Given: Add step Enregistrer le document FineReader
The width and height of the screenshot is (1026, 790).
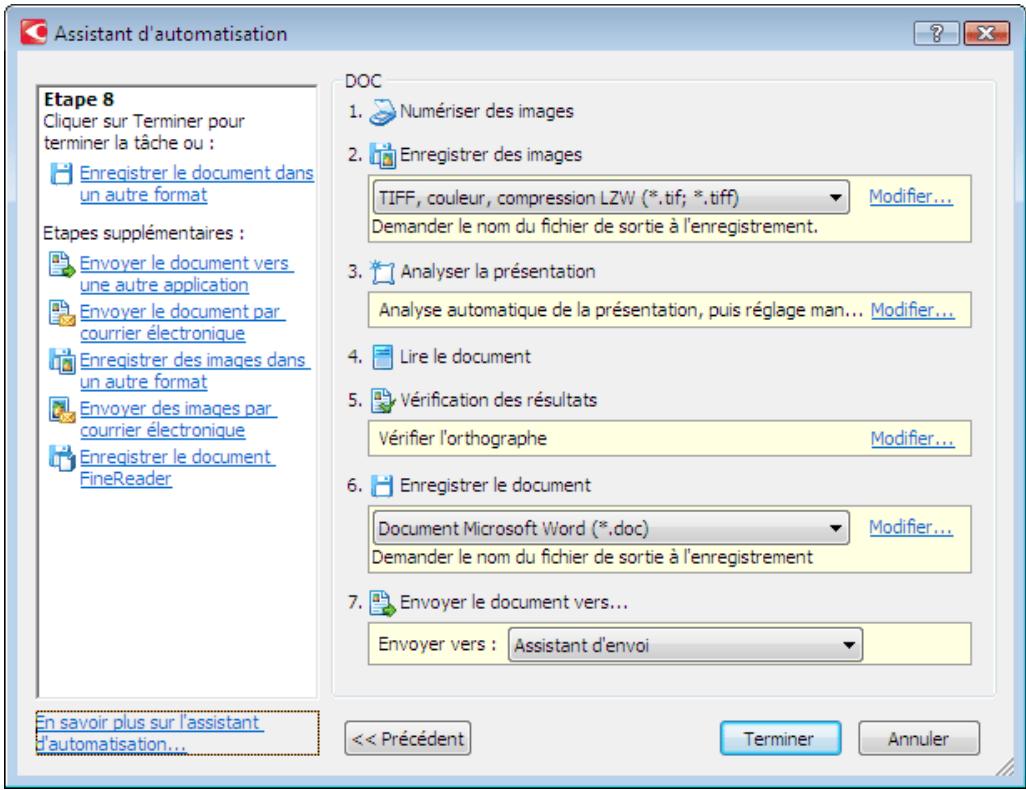Looking at the screenshot, I should point(177,468).
